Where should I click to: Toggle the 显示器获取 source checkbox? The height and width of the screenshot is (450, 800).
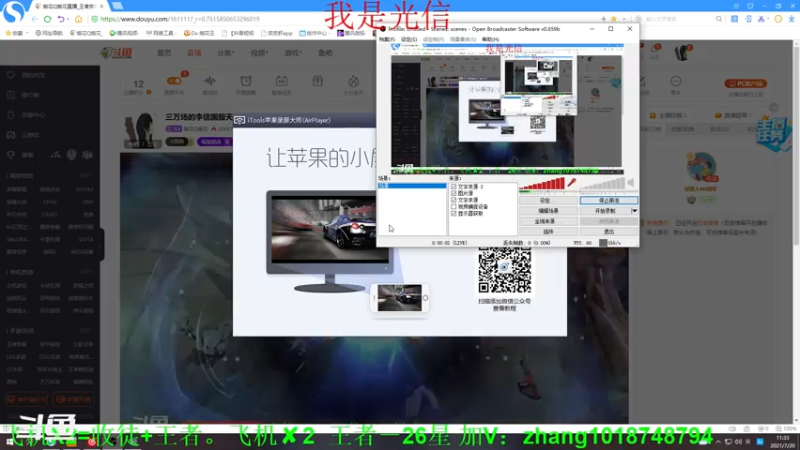[x=454, y=213]
